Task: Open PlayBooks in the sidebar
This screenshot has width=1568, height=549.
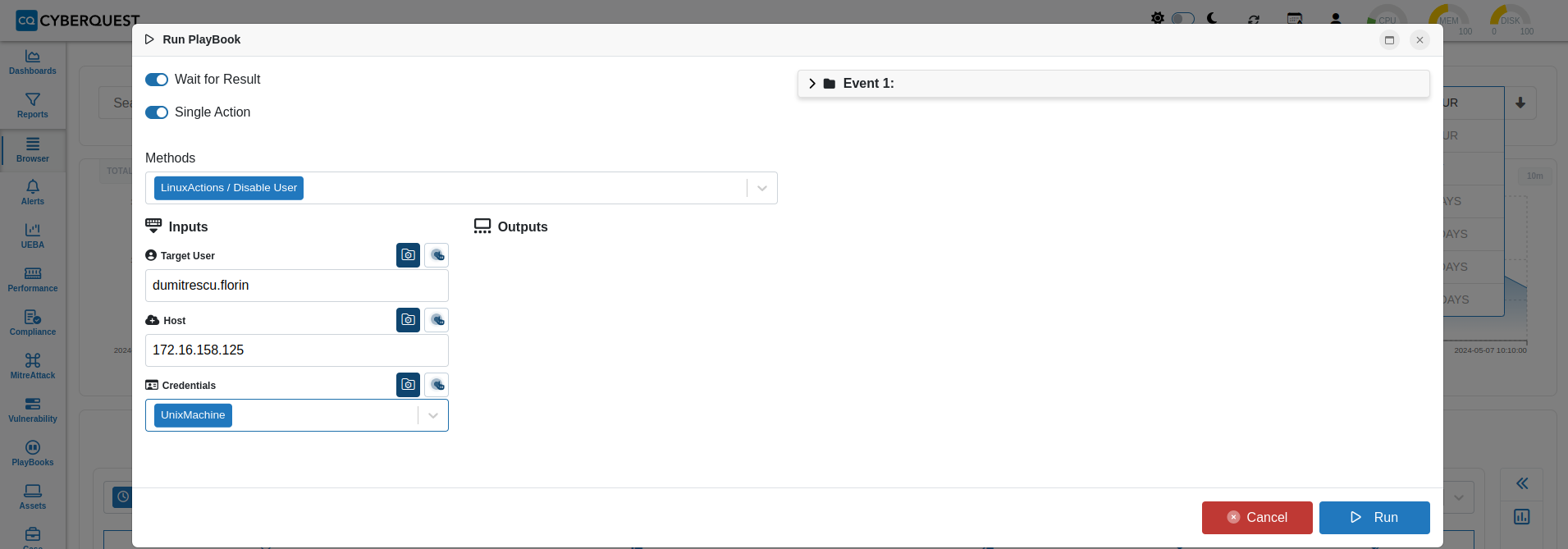Action: point(33,453)
